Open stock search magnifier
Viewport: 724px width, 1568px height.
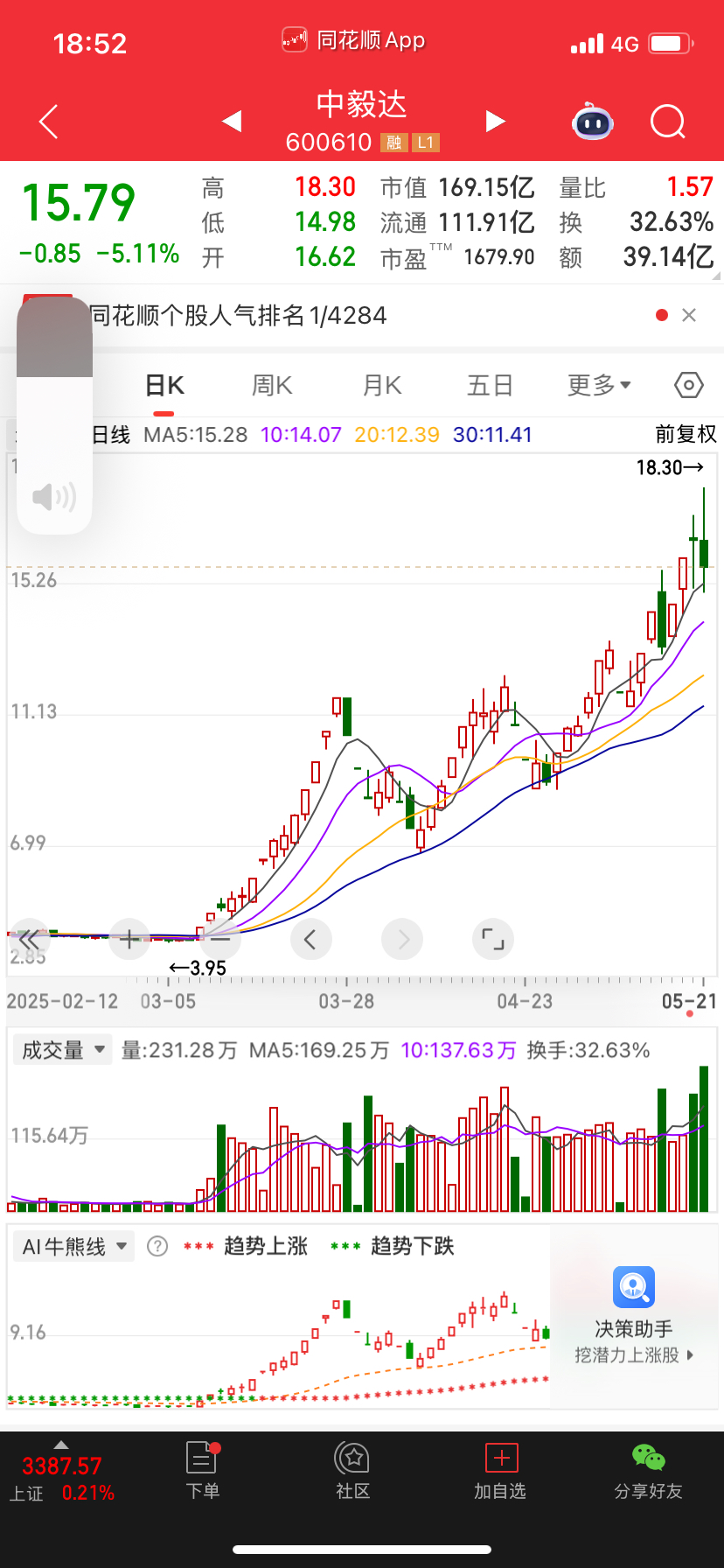tap(668, 122)
